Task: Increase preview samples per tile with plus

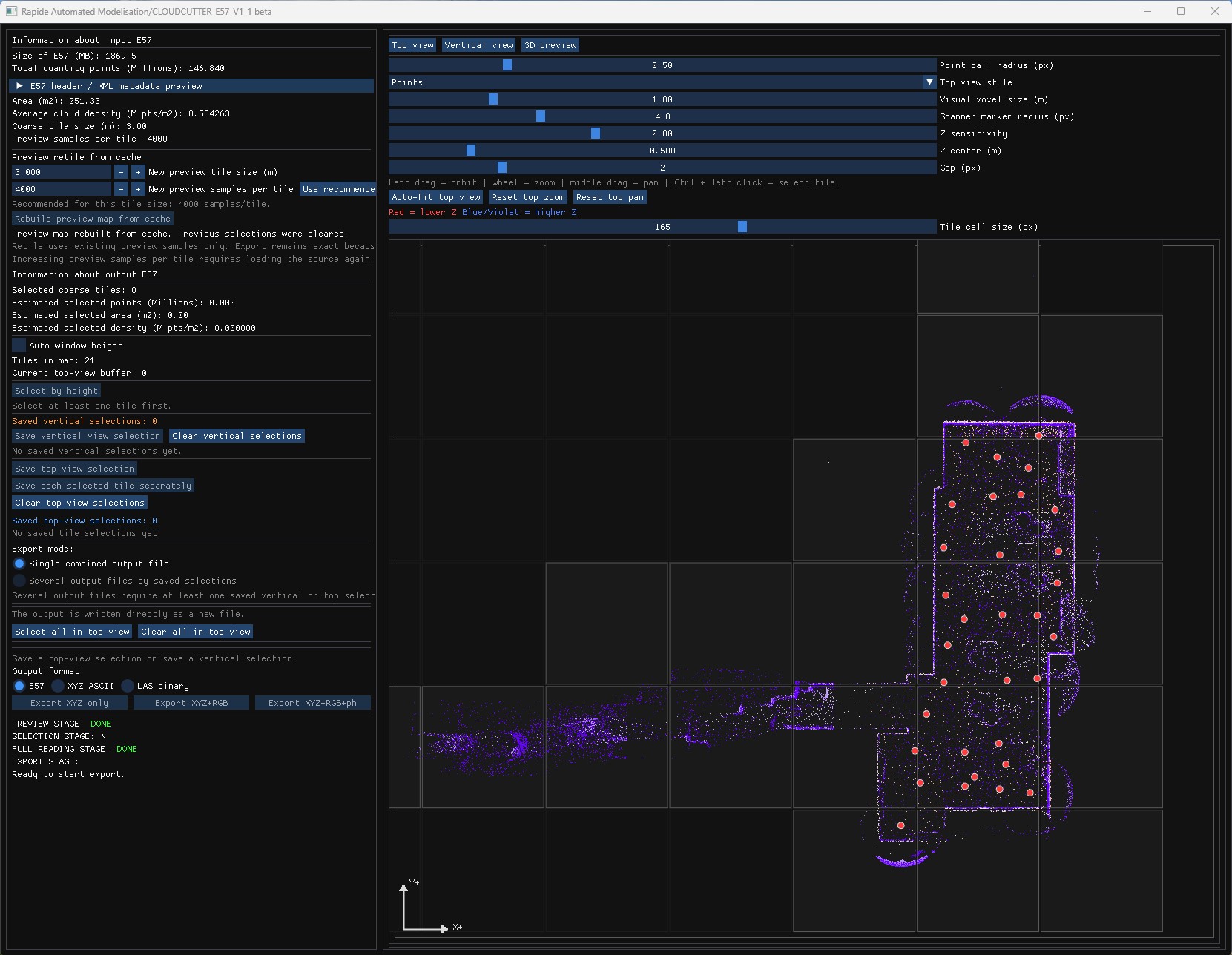Action: pyautogui.click(x=138, y=189)
